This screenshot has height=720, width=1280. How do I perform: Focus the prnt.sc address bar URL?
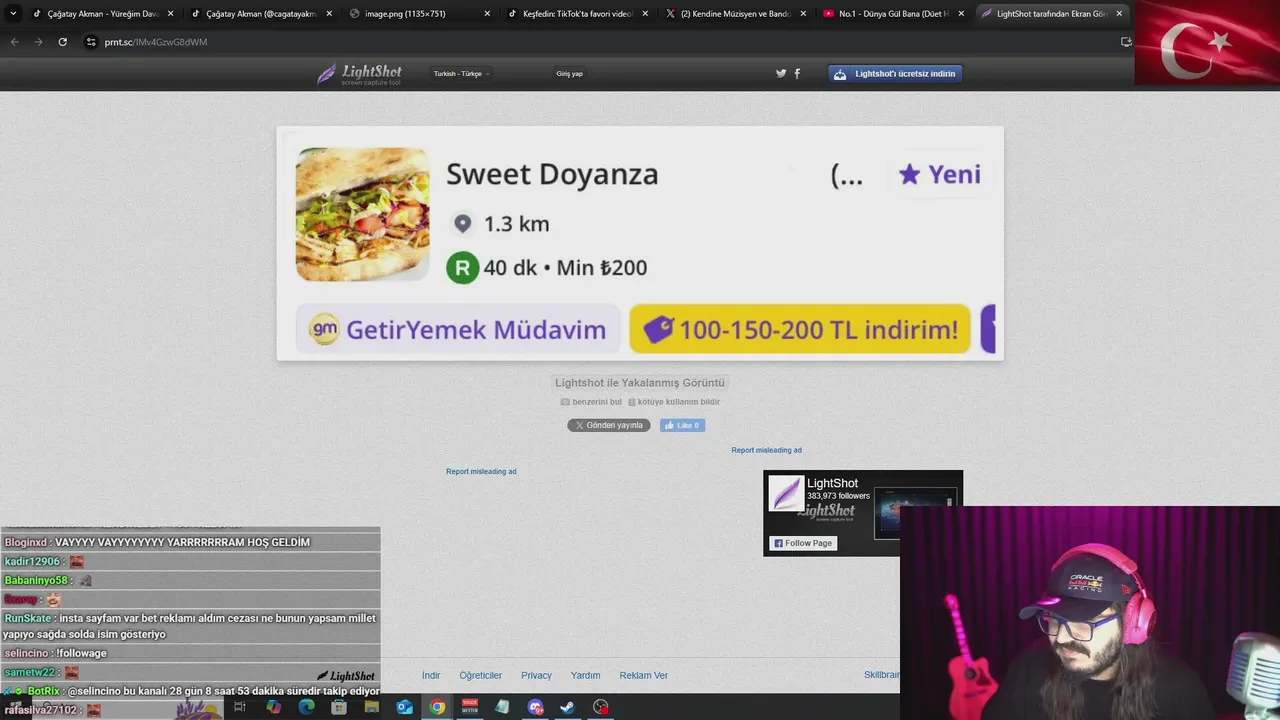(156, 42)
